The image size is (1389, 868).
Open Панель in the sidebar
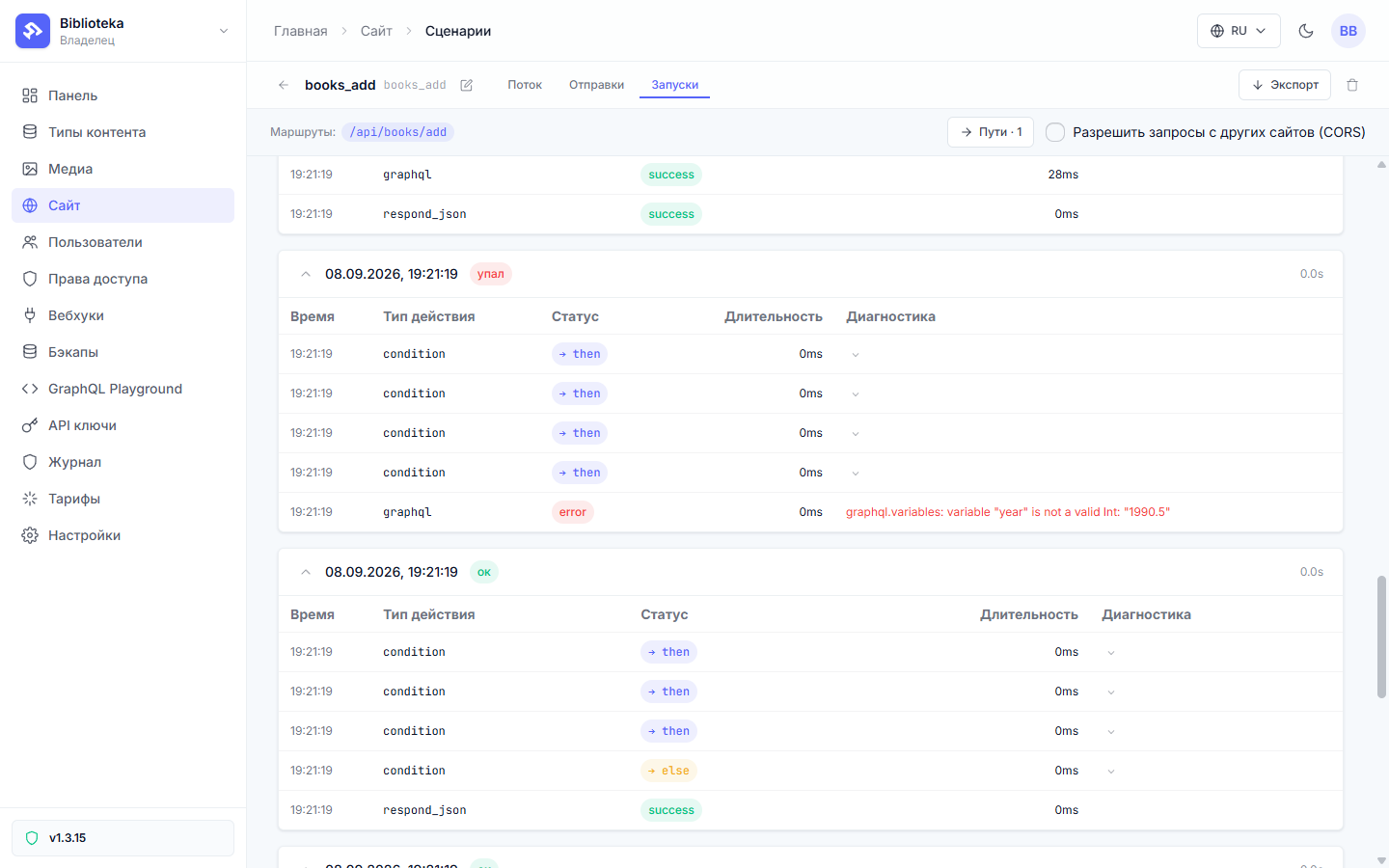tap(123, 95)
